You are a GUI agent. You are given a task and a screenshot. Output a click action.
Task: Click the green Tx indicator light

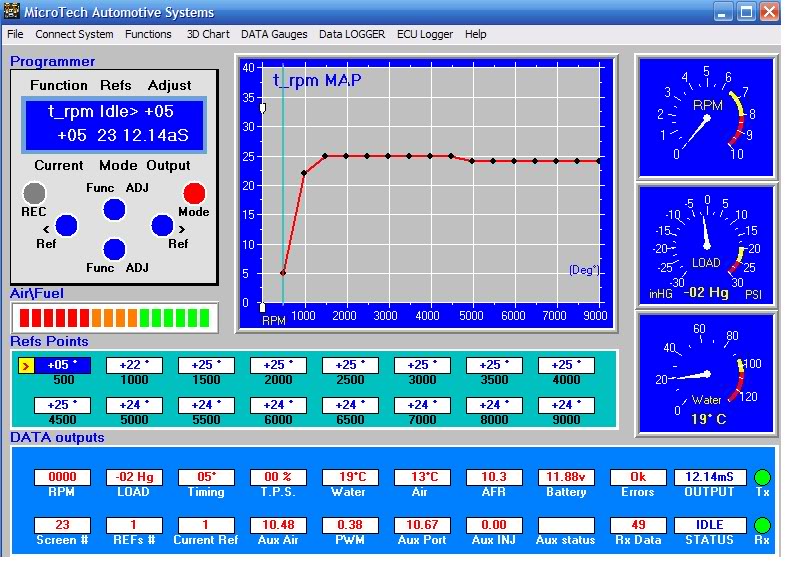[x=762, y=477]
